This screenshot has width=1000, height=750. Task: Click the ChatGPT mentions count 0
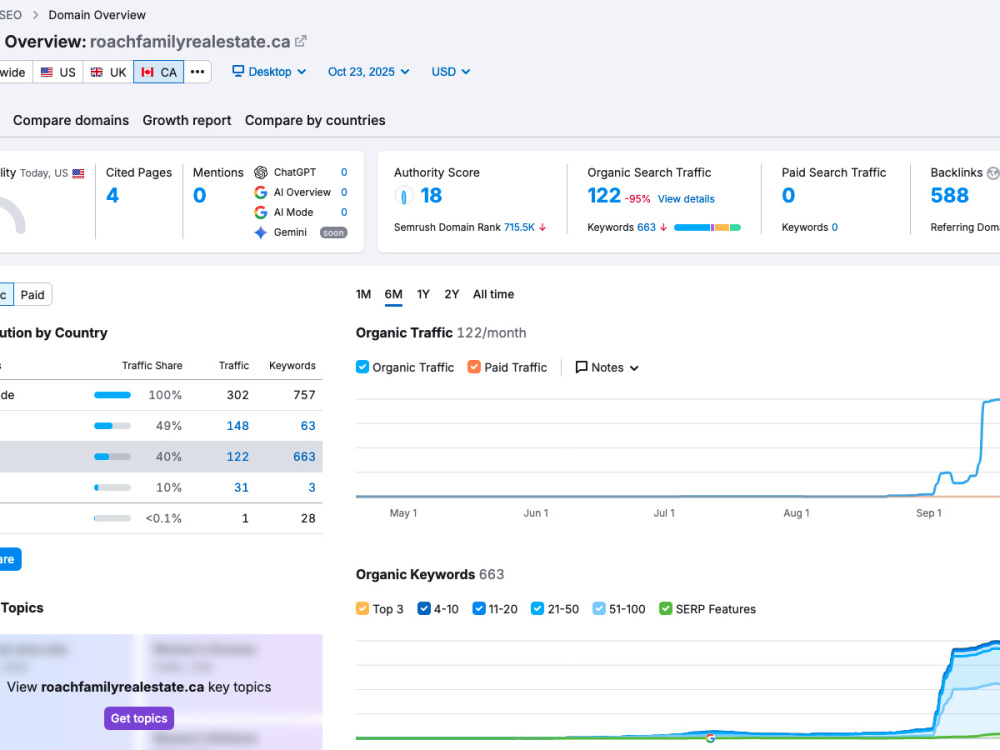pyautogui.click(x=344, y=172)
